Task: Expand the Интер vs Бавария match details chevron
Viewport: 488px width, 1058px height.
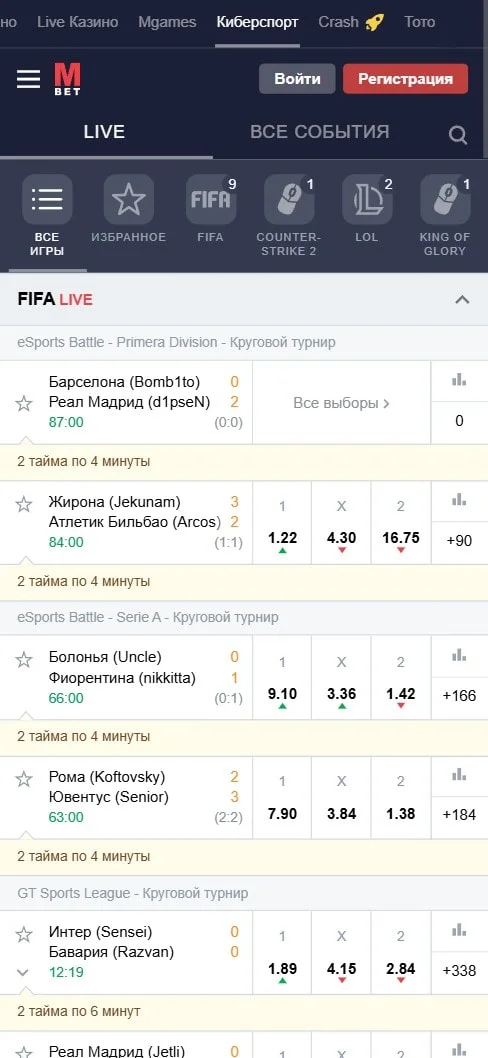Action: [x=23, y=972]
